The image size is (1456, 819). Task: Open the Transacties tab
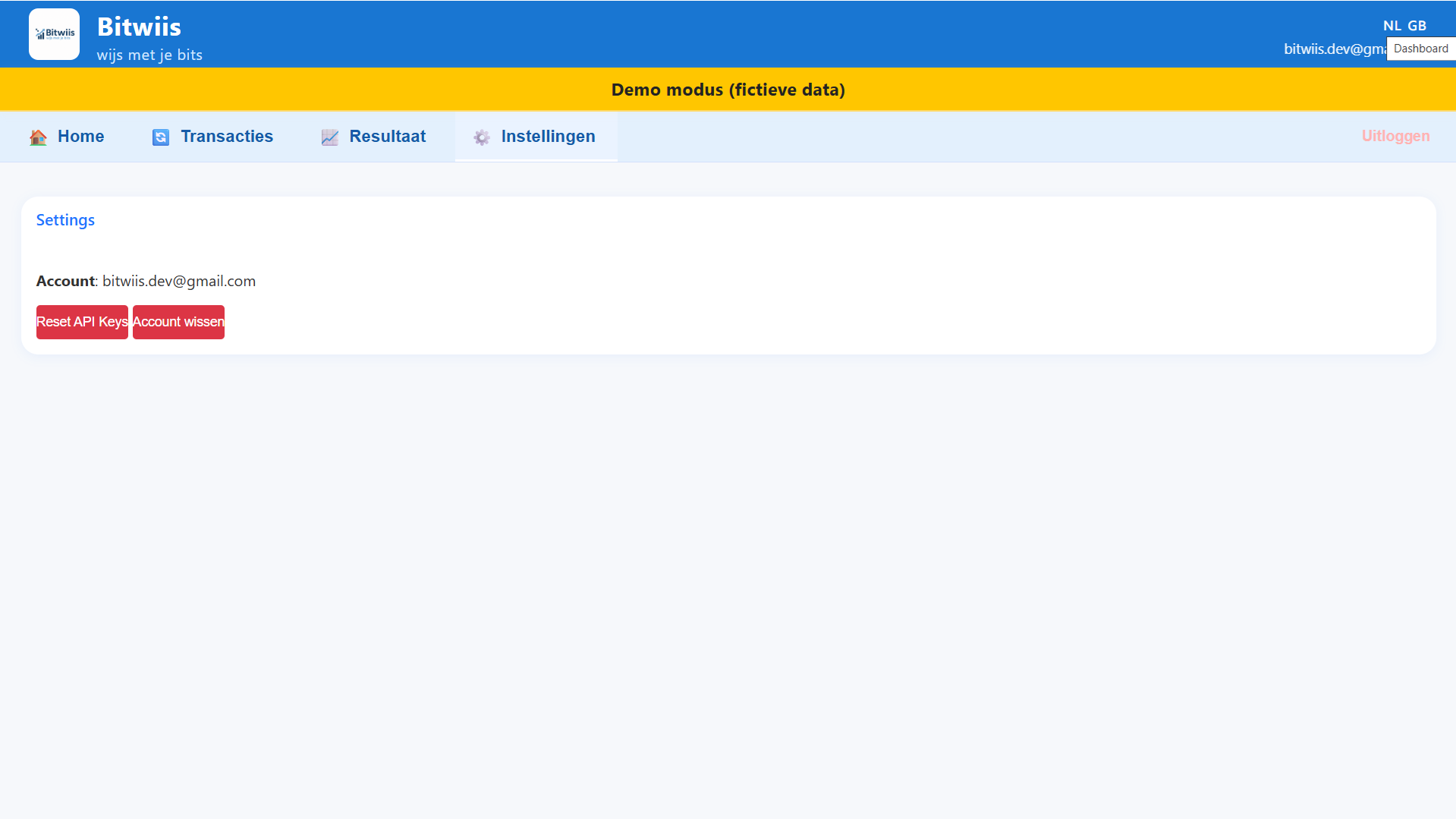[x=226, y=137]
